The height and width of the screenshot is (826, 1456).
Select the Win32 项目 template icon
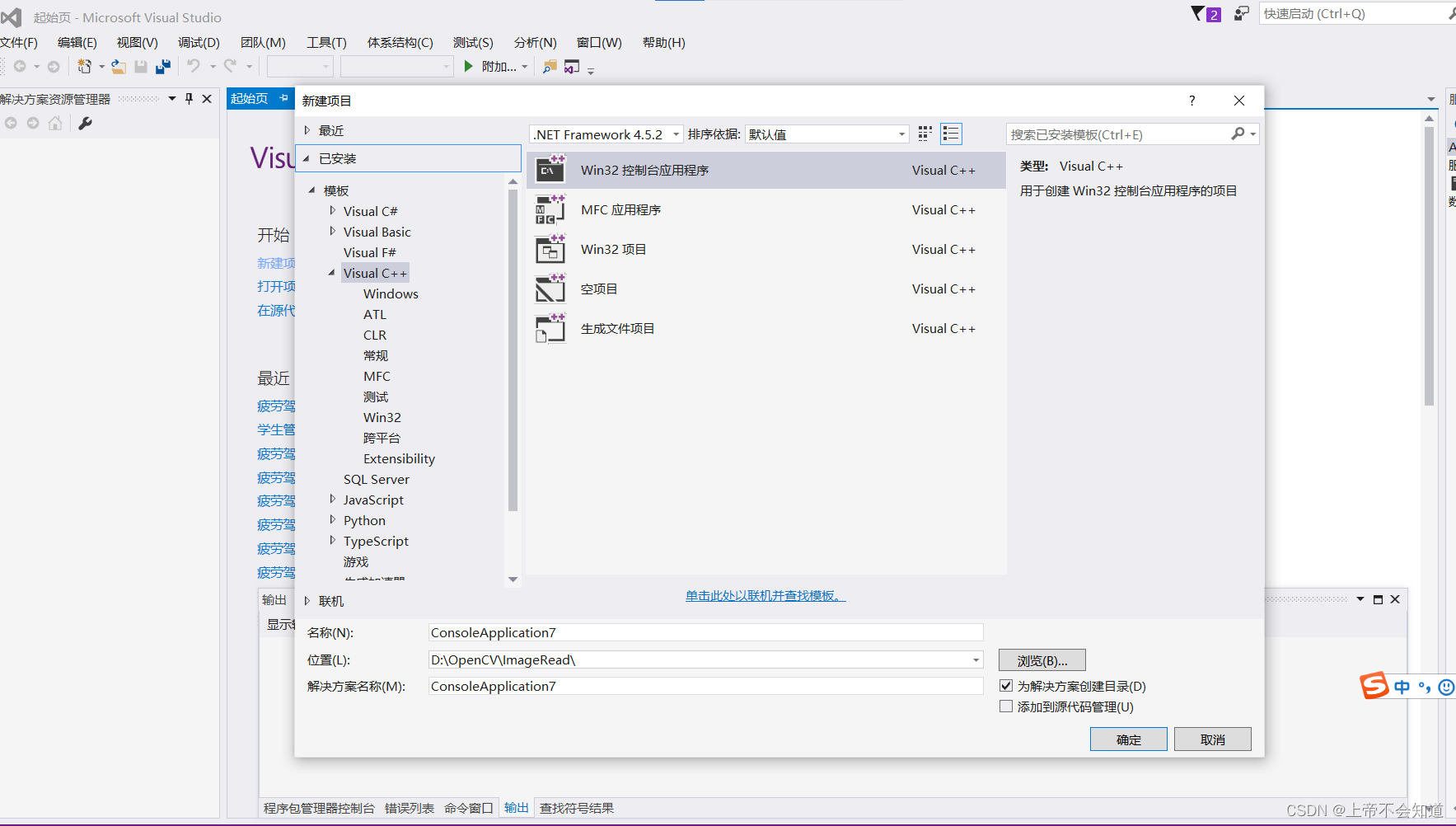pyautogui.click(x=550, y=249)
